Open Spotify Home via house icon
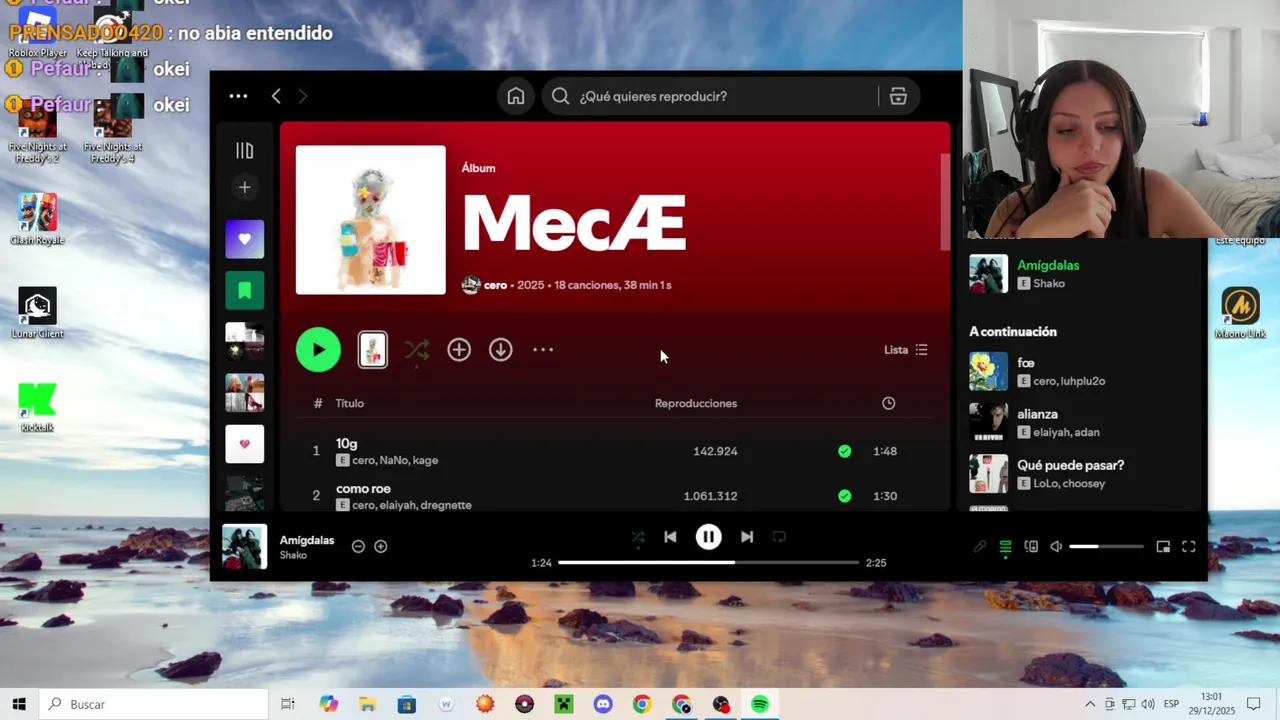The width and height of the screenshot is (1280, 720). (x=516, y=96)
